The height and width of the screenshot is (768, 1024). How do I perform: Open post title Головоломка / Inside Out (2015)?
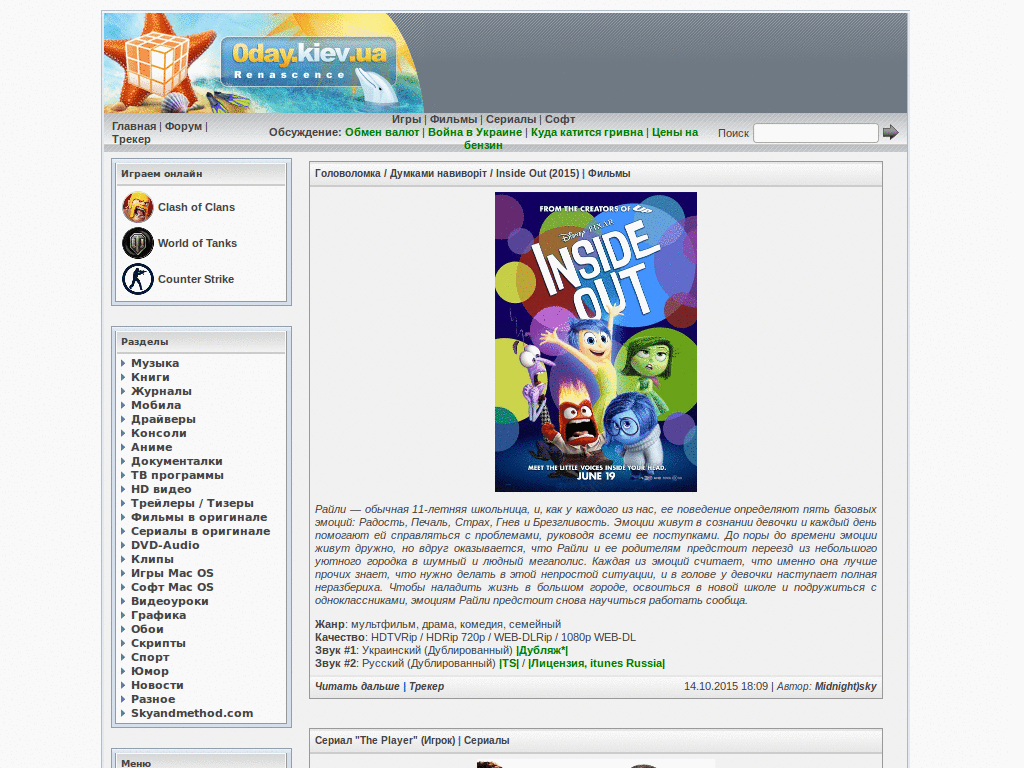pyautogui.click(x=447, y=174)
